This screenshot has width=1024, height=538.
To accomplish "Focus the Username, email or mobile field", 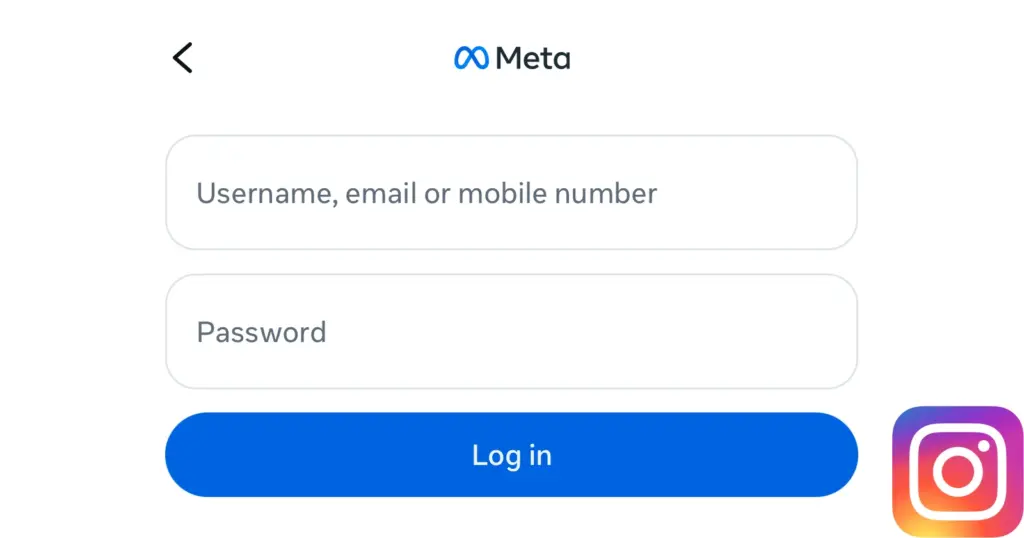I will tap(511, 192).
